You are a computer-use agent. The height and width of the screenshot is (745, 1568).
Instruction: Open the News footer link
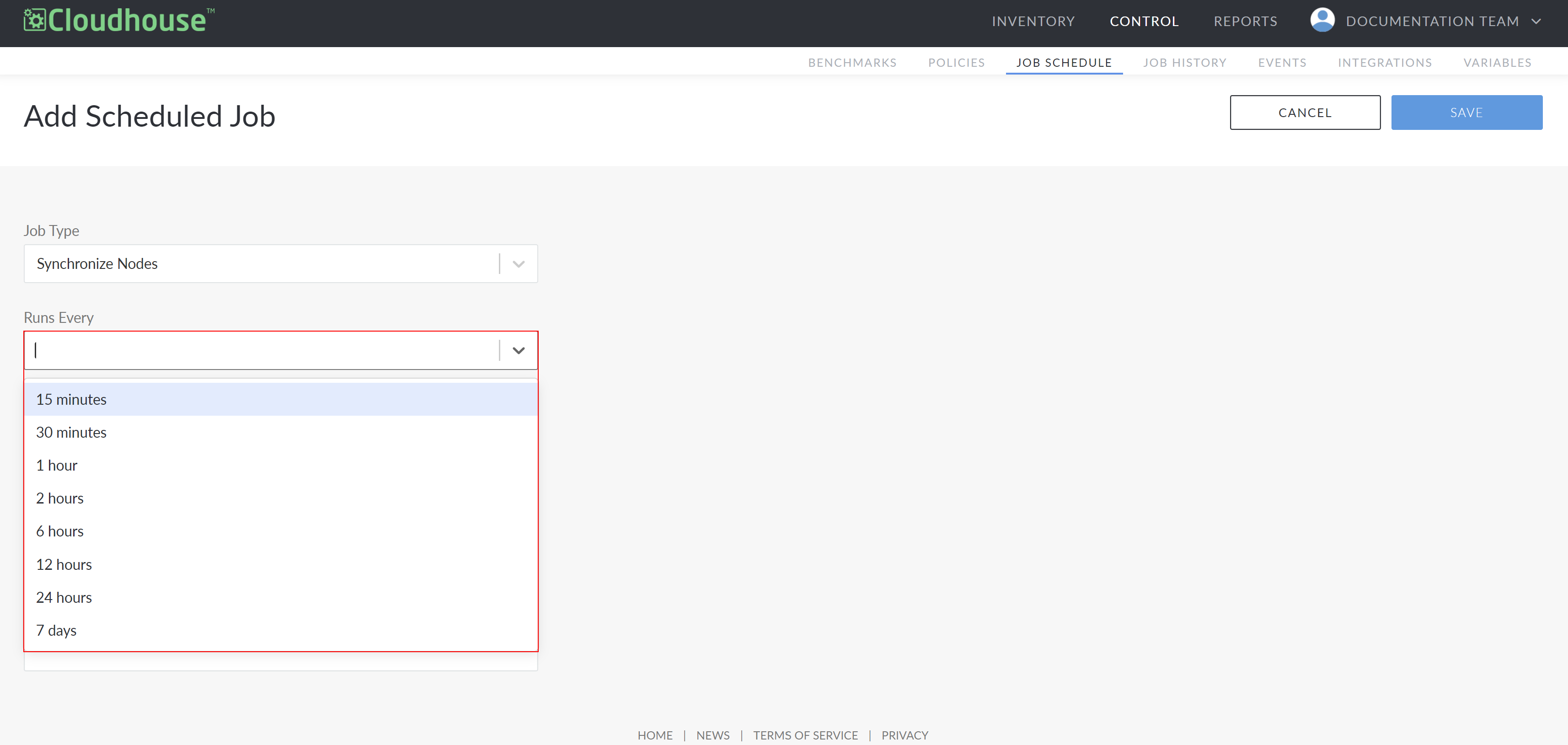point(713,735)
